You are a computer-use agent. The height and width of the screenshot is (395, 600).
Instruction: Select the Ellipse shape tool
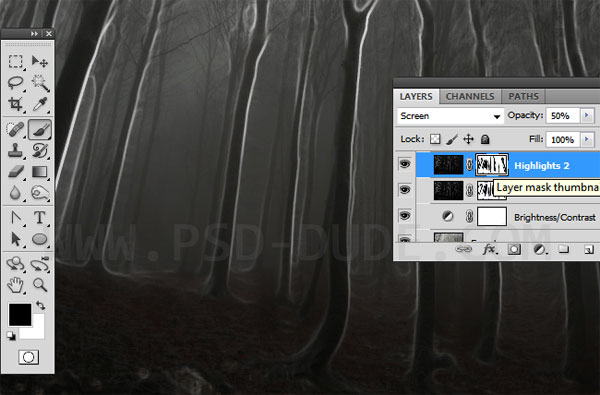click(40, 239)
